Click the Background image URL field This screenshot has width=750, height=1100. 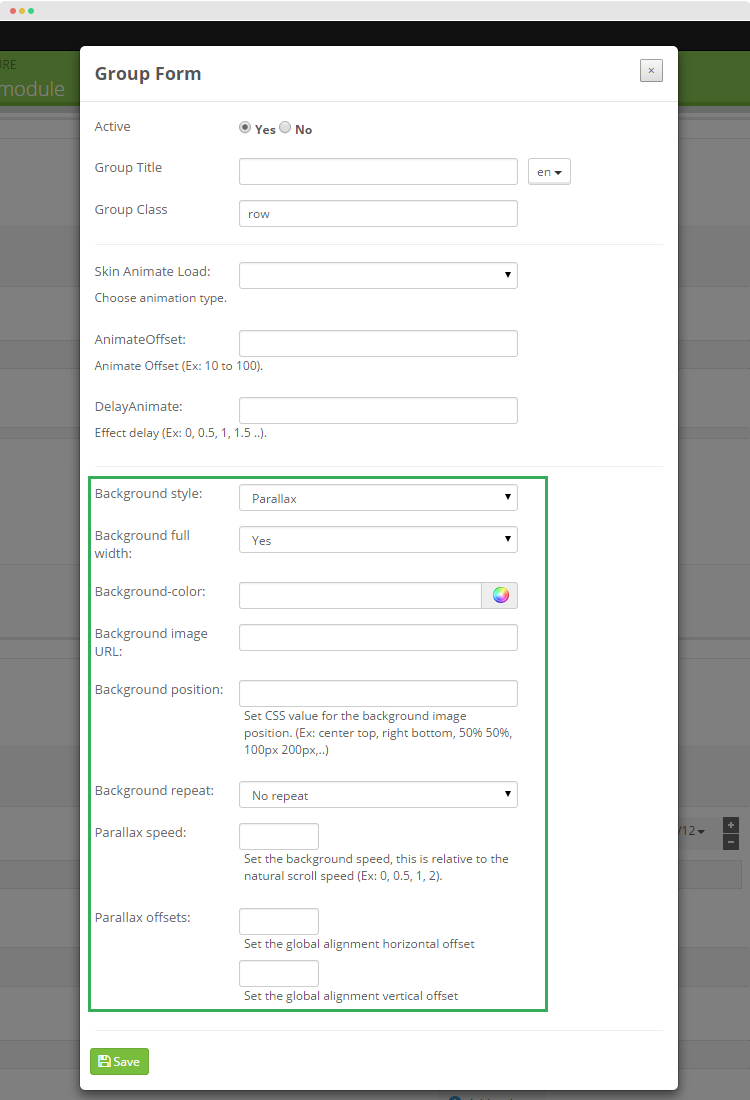(x=378, y=638)
